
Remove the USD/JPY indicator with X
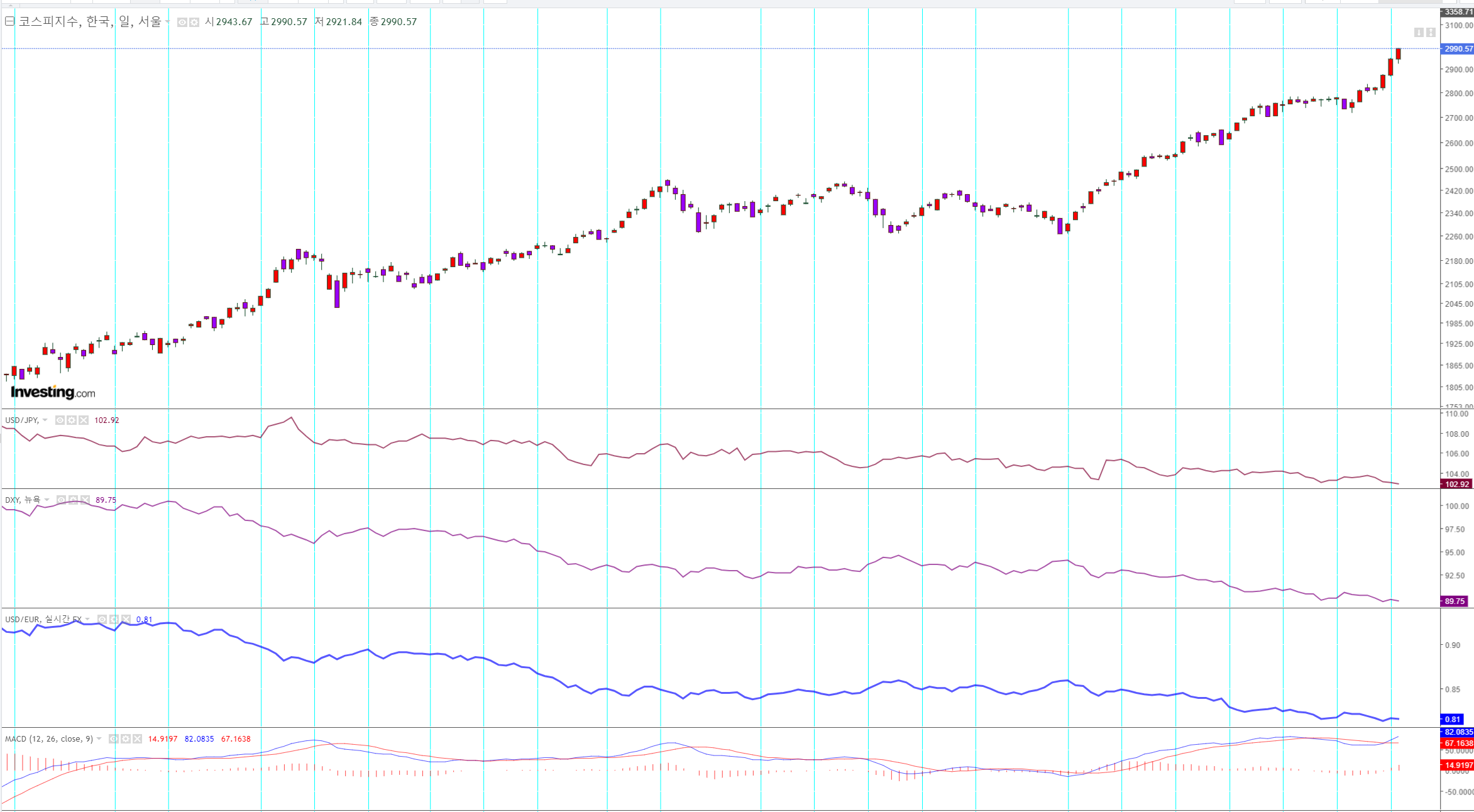click(x=84, y=420)
